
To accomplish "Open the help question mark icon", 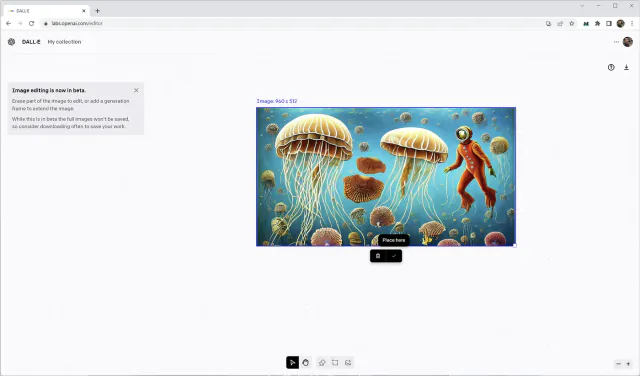I will (611, 67).
